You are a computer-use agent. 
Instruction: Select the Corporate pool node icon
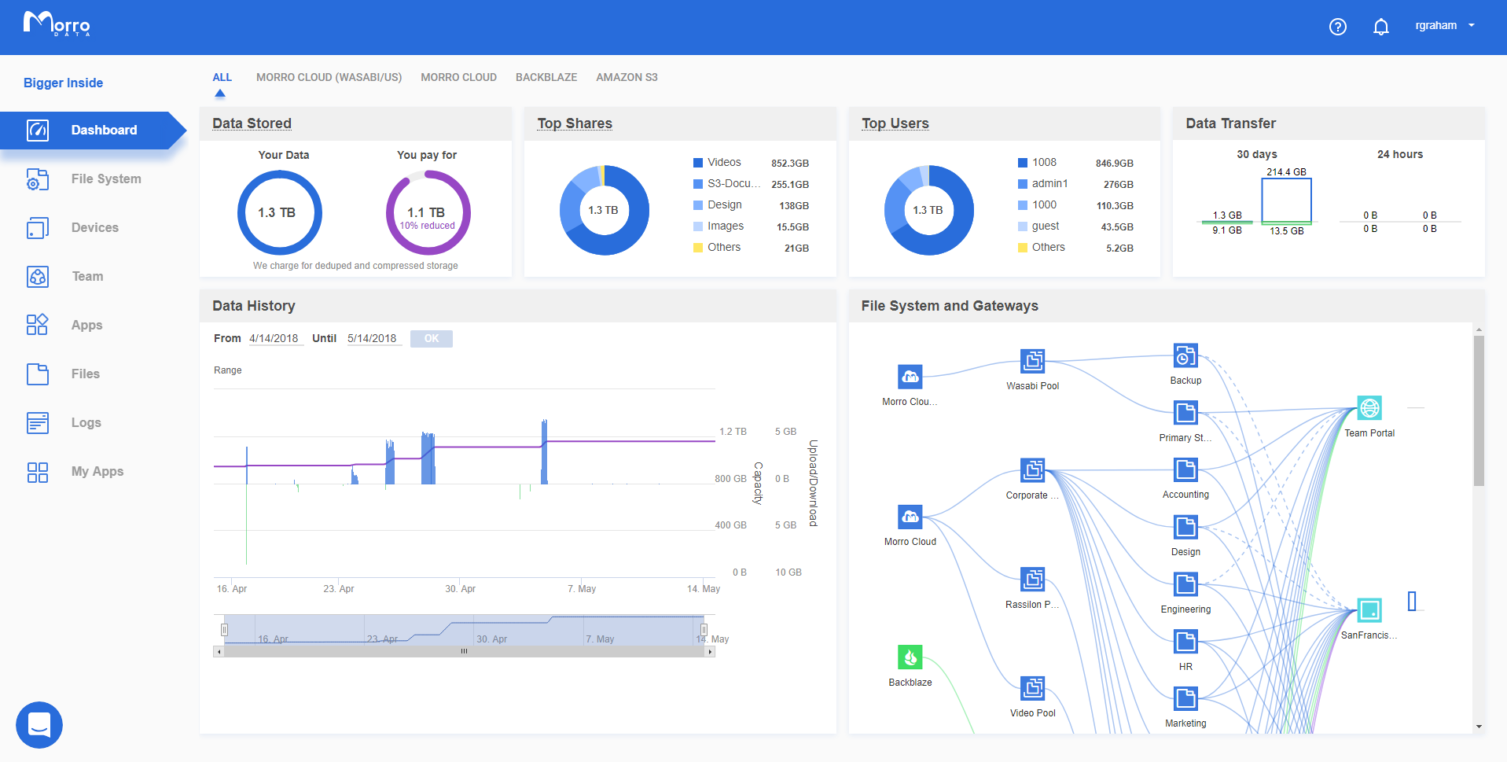tap(1033, 470)
